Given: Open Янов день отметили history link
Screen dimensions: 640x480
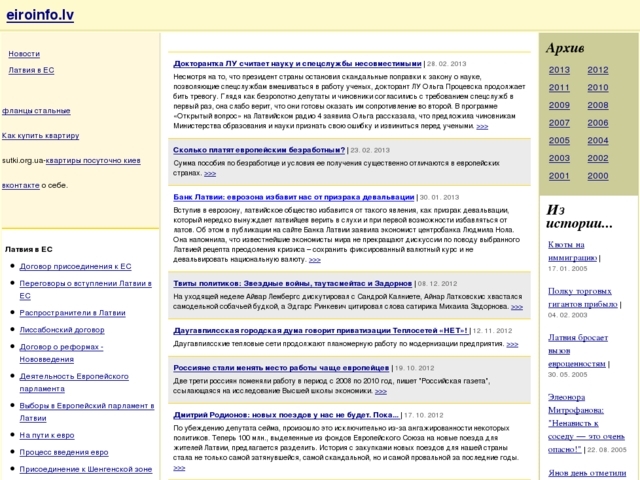Looking at the screenshot, I should (x=587, y=473).
